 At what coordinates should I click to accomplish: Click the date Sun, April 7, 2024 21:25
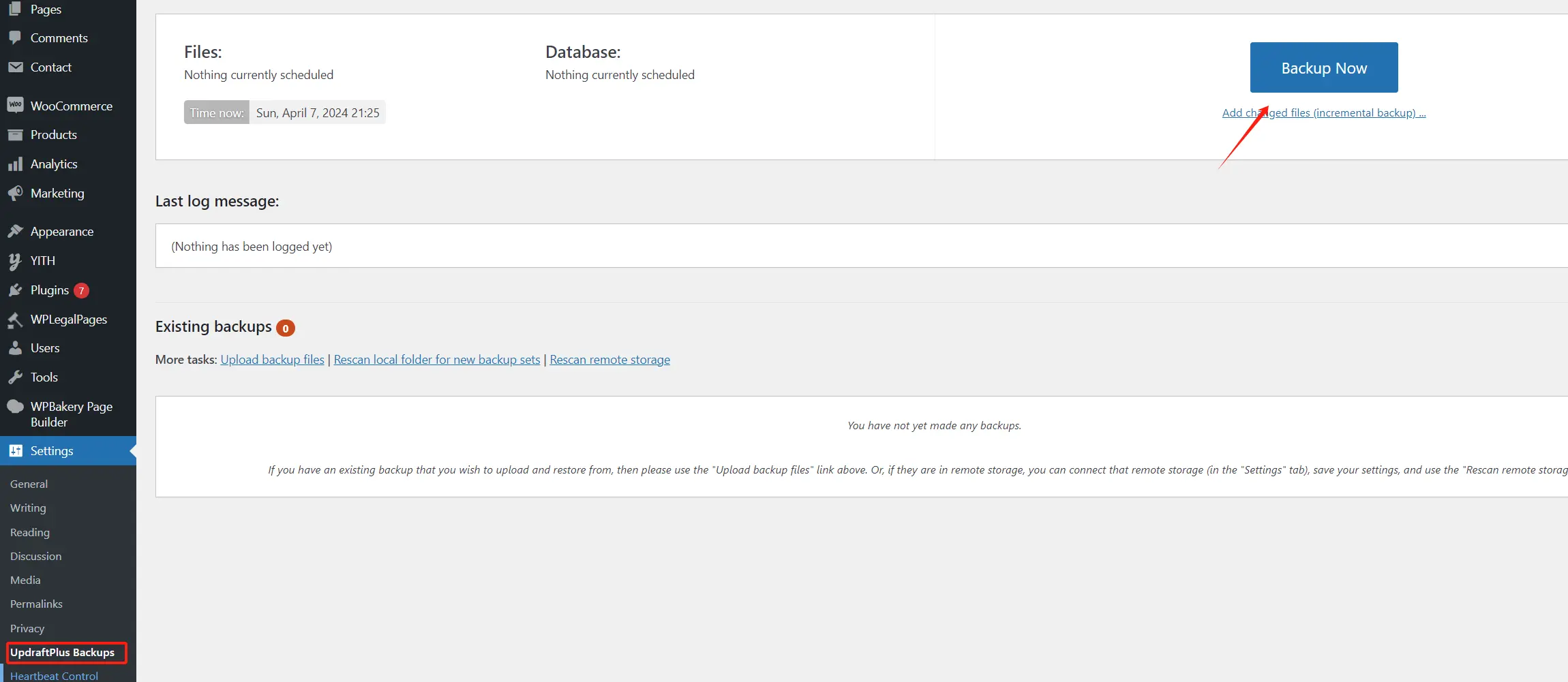[x=318, y=113]
